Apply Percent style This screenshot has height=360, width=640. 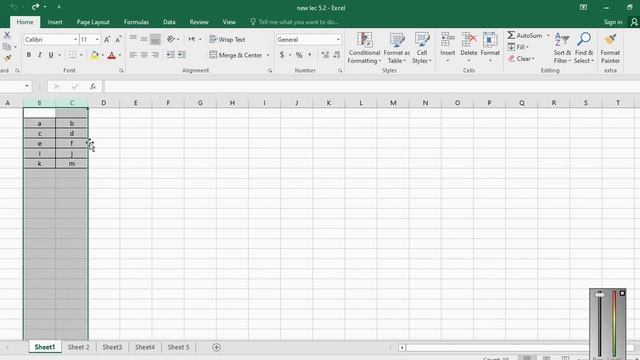tap(299, 55)
